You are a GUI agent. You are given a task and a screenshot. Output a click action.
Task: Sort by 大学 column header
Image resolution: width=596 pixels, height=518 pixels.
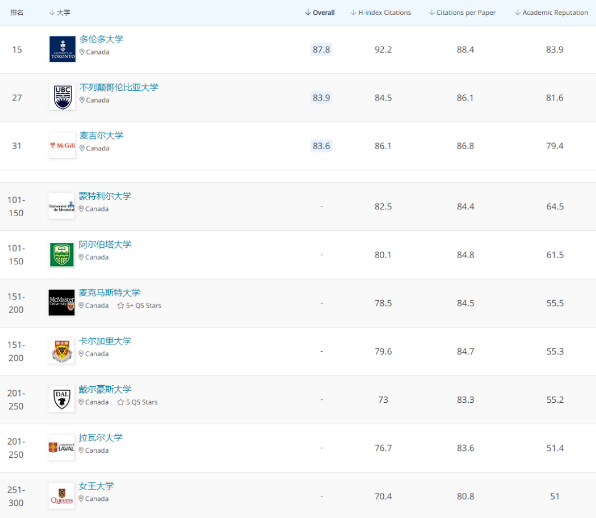click(60, 13)
